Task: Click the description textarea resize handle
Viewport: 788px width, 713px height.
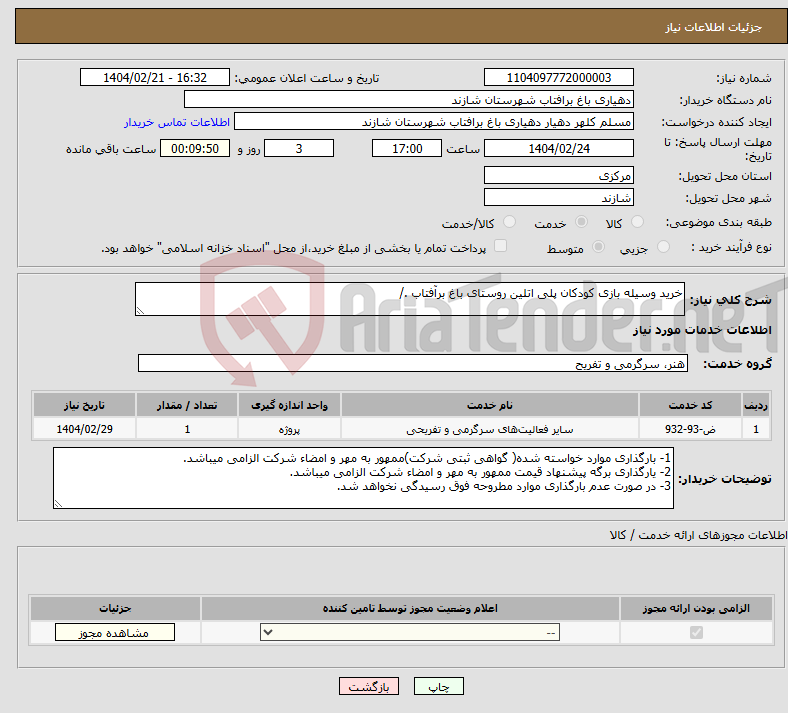Action: [x=140, y=311]
